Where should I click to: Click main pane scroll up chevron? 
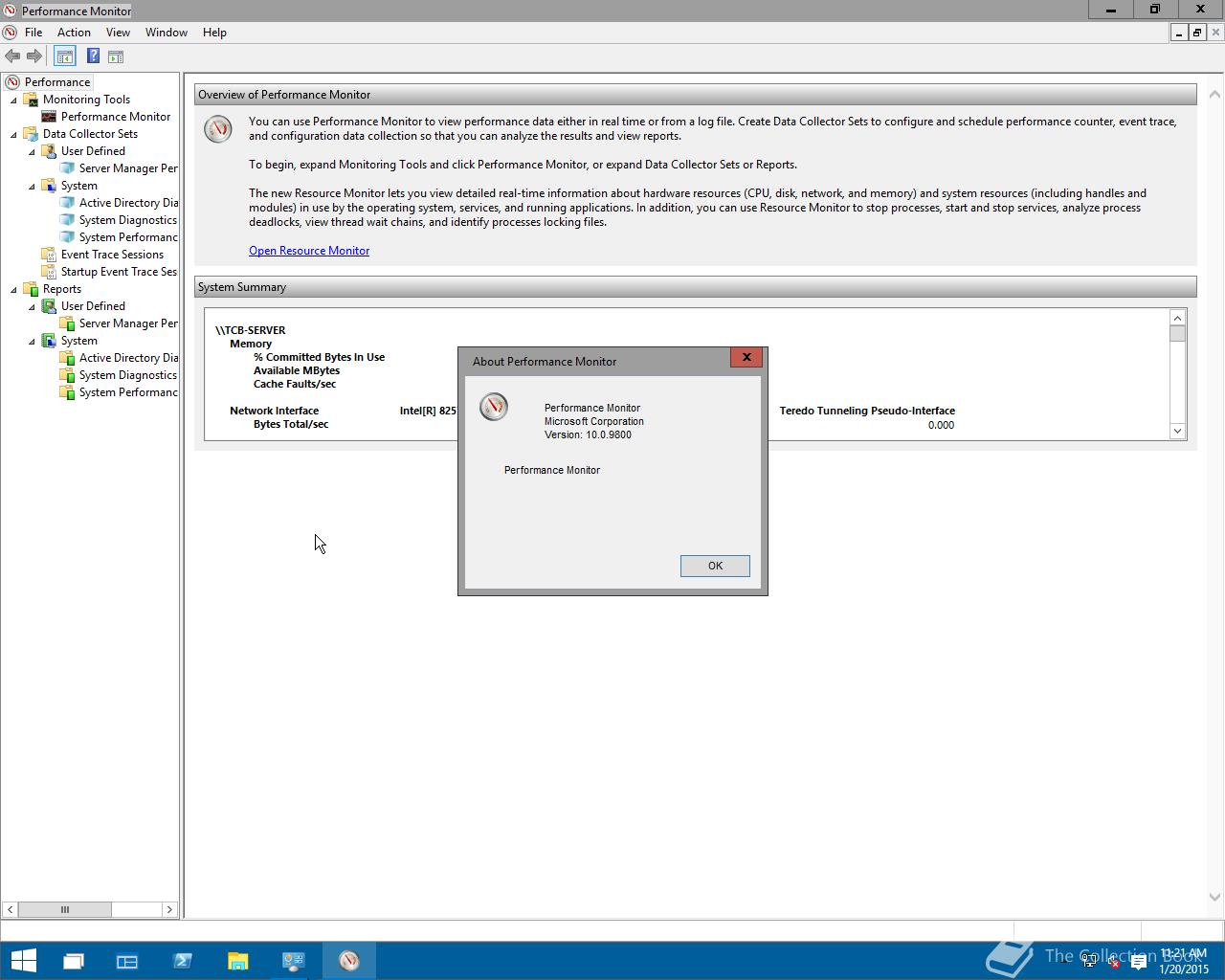click(1214, 94)
